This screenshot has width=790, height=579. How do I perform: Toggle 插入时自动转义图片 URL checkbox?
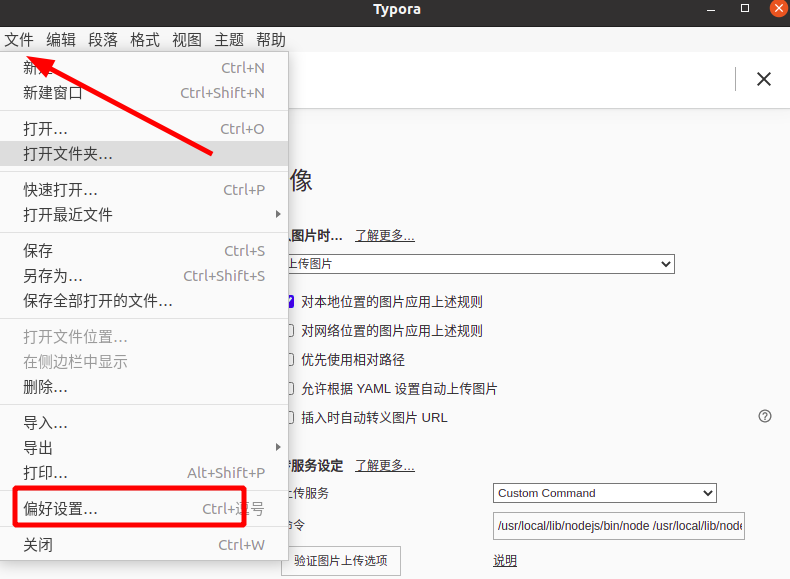tap(291, 417)
